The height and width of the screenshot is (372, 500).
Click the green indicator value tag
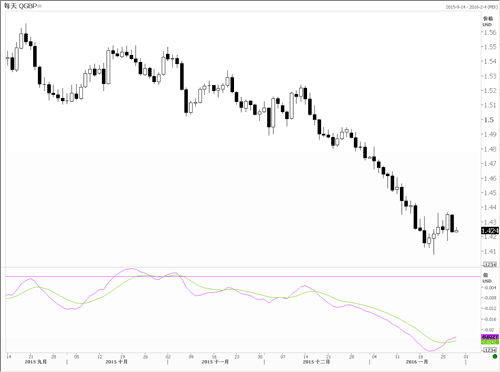pos(490,342)
